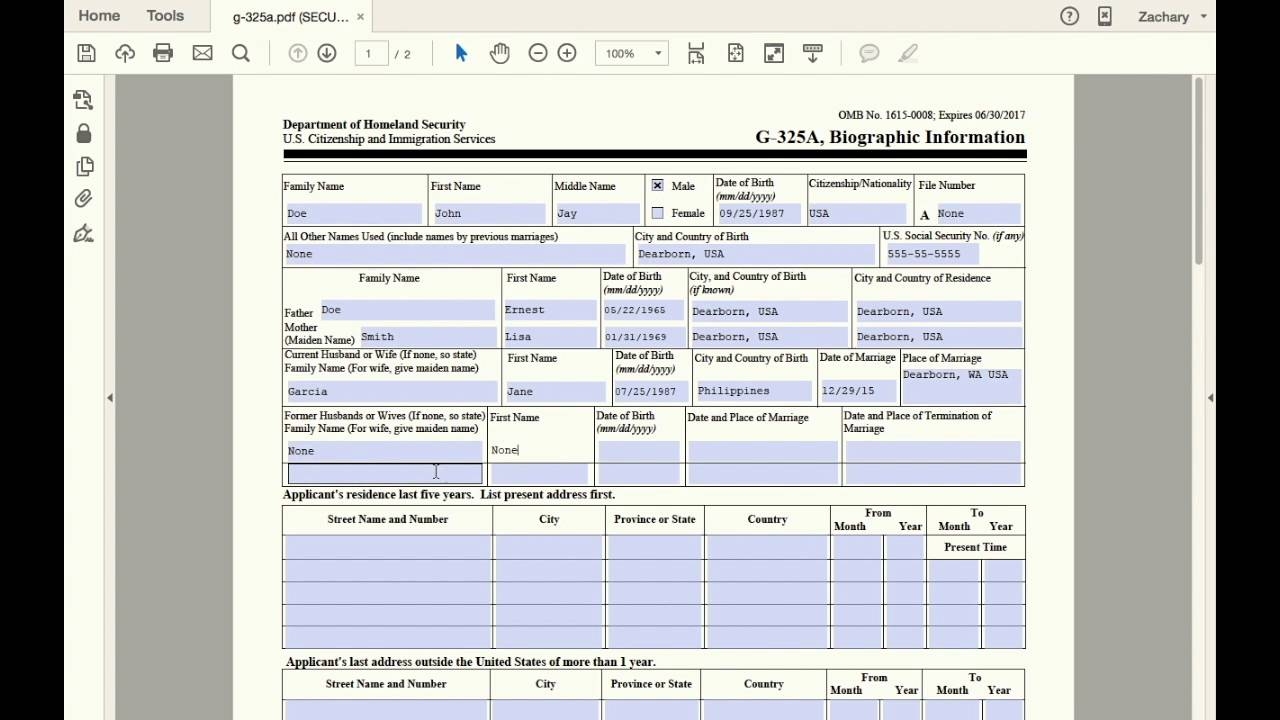This screenshot has width=1280, height=720.
Task: Click the father's first name field Ernest
Action: (549, 310)
